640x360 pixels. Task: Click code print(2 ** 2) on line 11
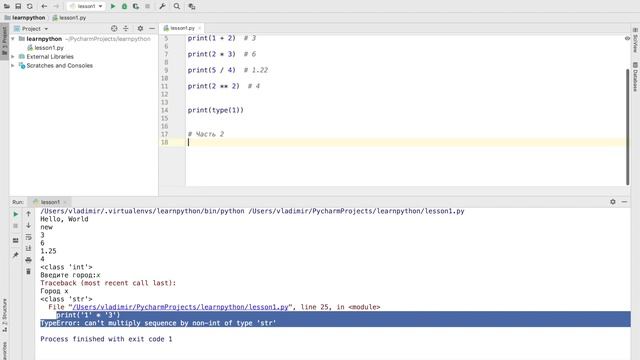click(213, 86)
